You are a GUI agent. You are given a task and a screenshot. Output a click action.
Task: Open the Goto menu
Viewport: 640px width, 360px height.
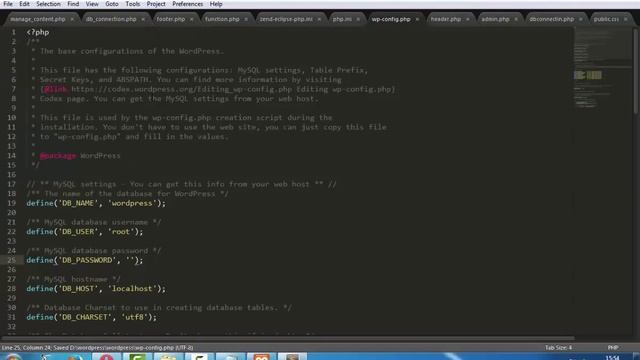[111, 4]
